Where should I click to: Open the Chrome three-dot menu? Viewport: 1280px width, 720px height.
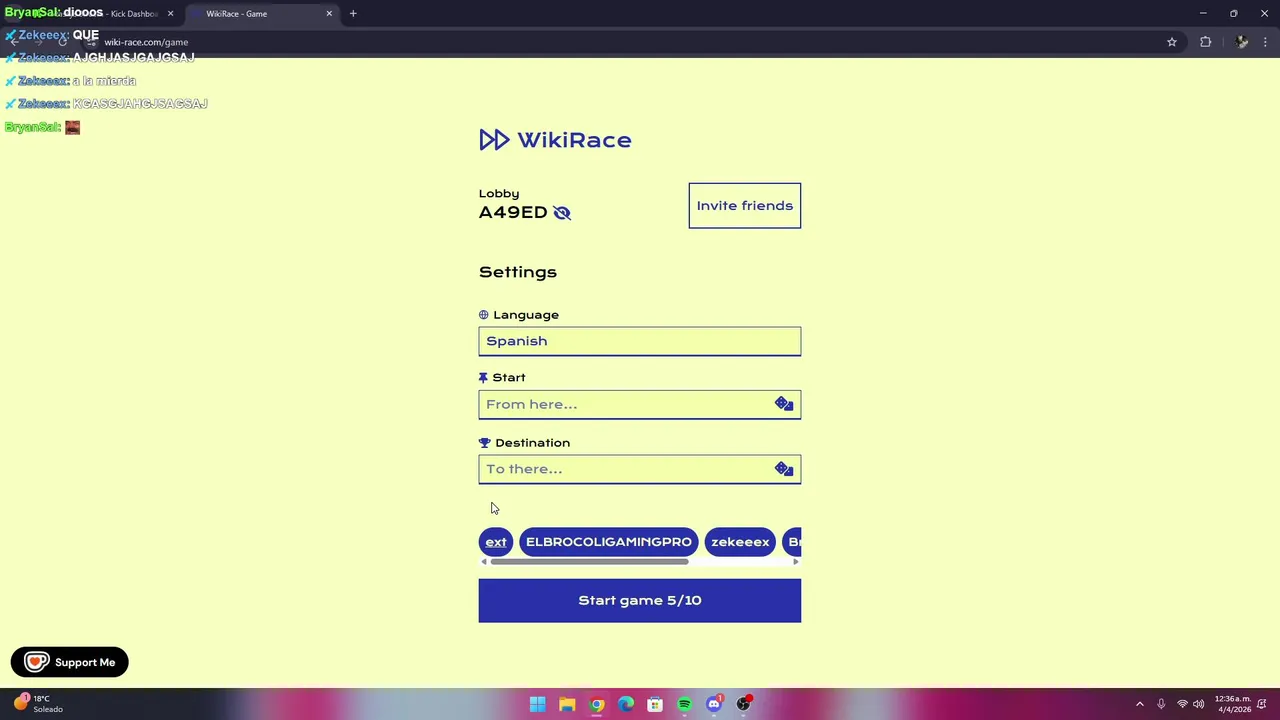click(1265, 42)
